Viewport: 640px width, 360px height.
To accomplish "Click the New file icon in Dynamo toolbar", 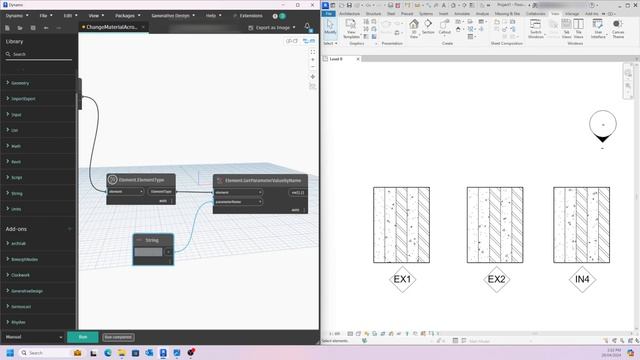I will (7, 28).
